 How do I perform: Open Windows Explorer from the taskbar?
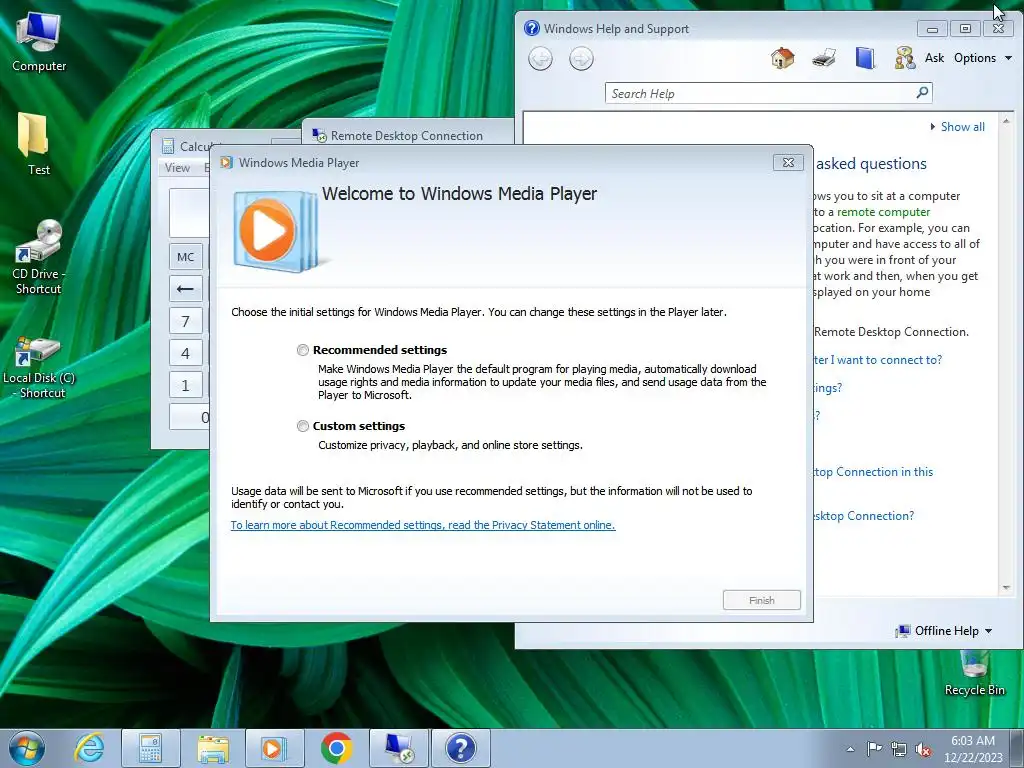(213, 748)
